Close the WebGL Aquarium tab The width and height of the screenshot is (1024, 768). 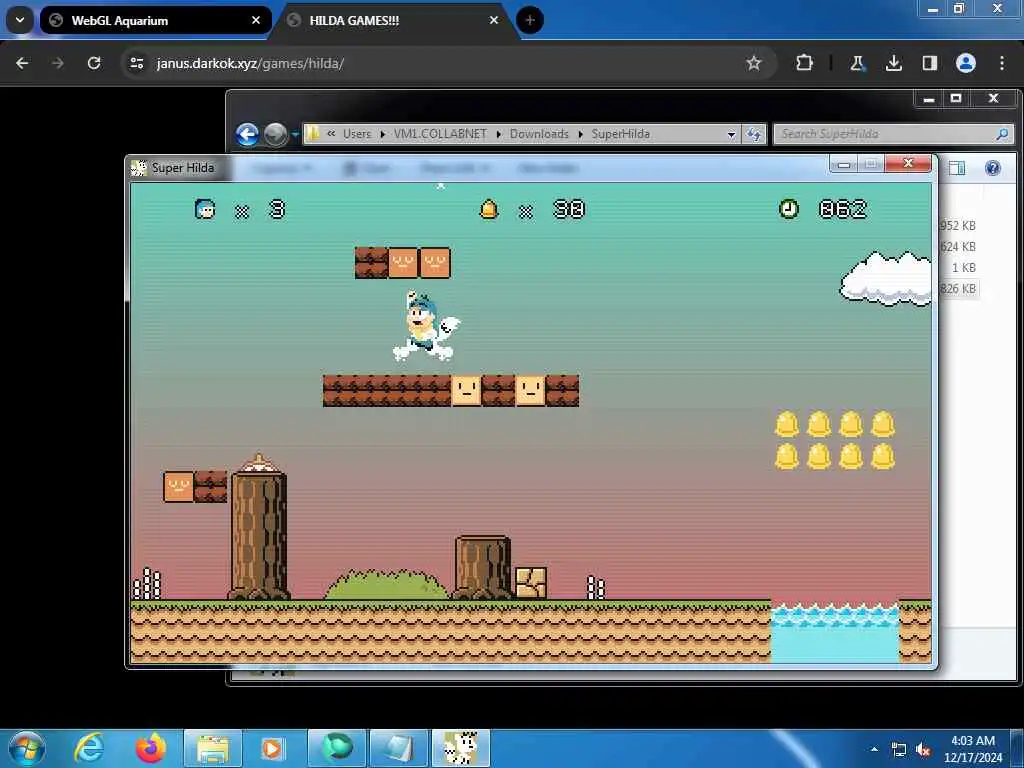tap(256, 20)
